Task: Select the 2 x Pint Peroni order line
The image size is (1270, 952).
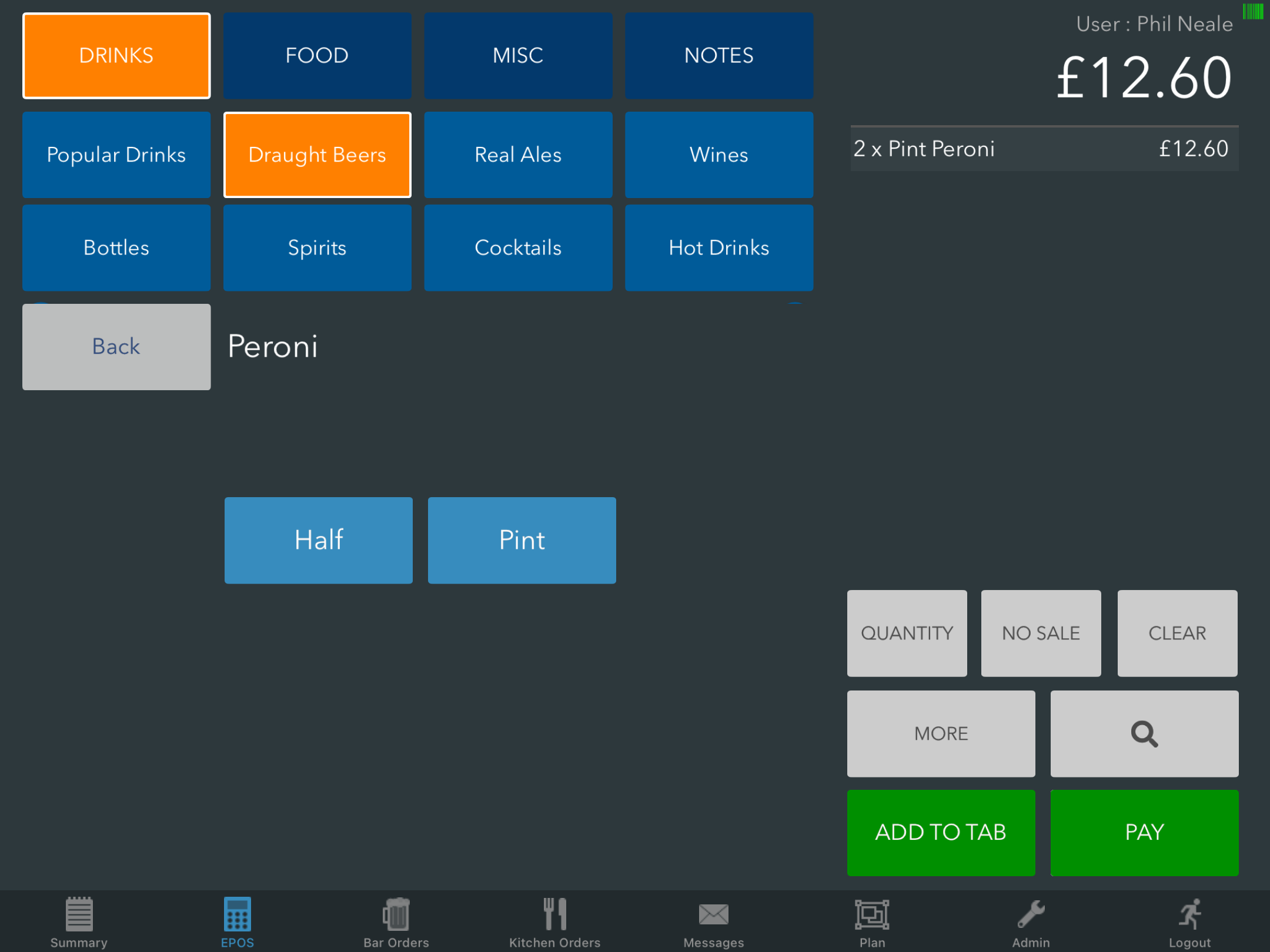Action: point(1044,149)
